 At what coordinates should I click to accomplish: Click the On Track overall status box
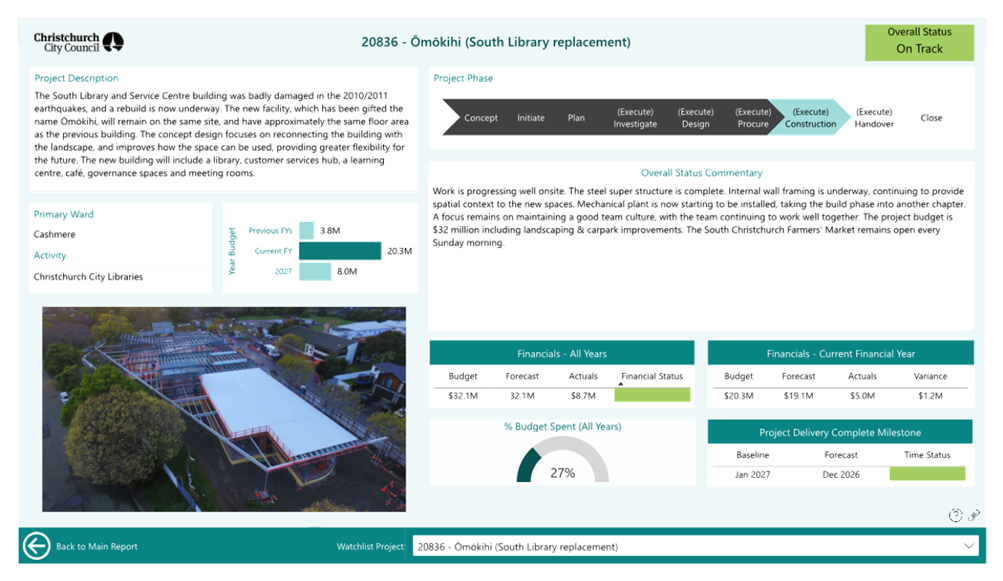pyautogui.click(x=919, y=42)
